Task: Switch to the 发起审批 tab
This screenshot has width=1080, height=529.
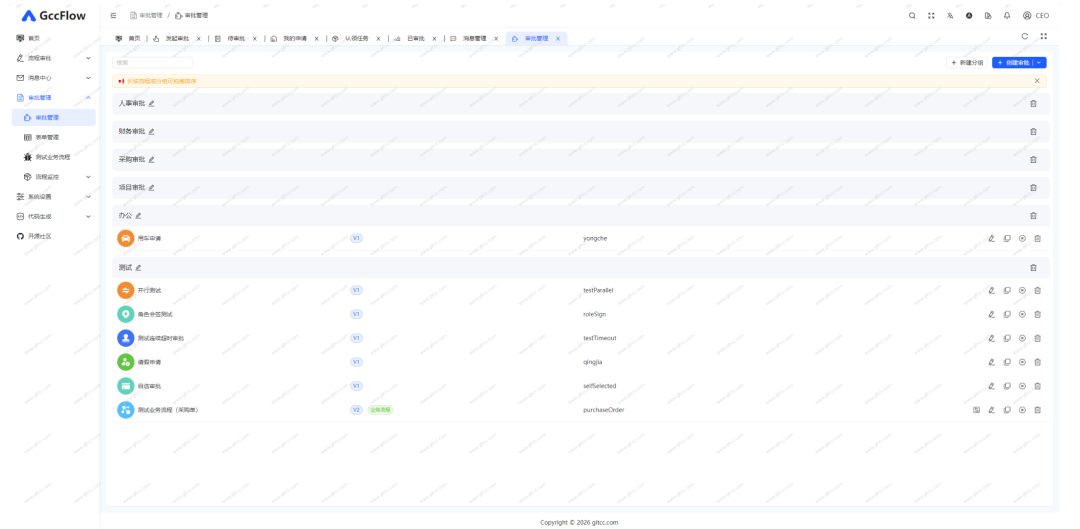Action: (177, 39)
